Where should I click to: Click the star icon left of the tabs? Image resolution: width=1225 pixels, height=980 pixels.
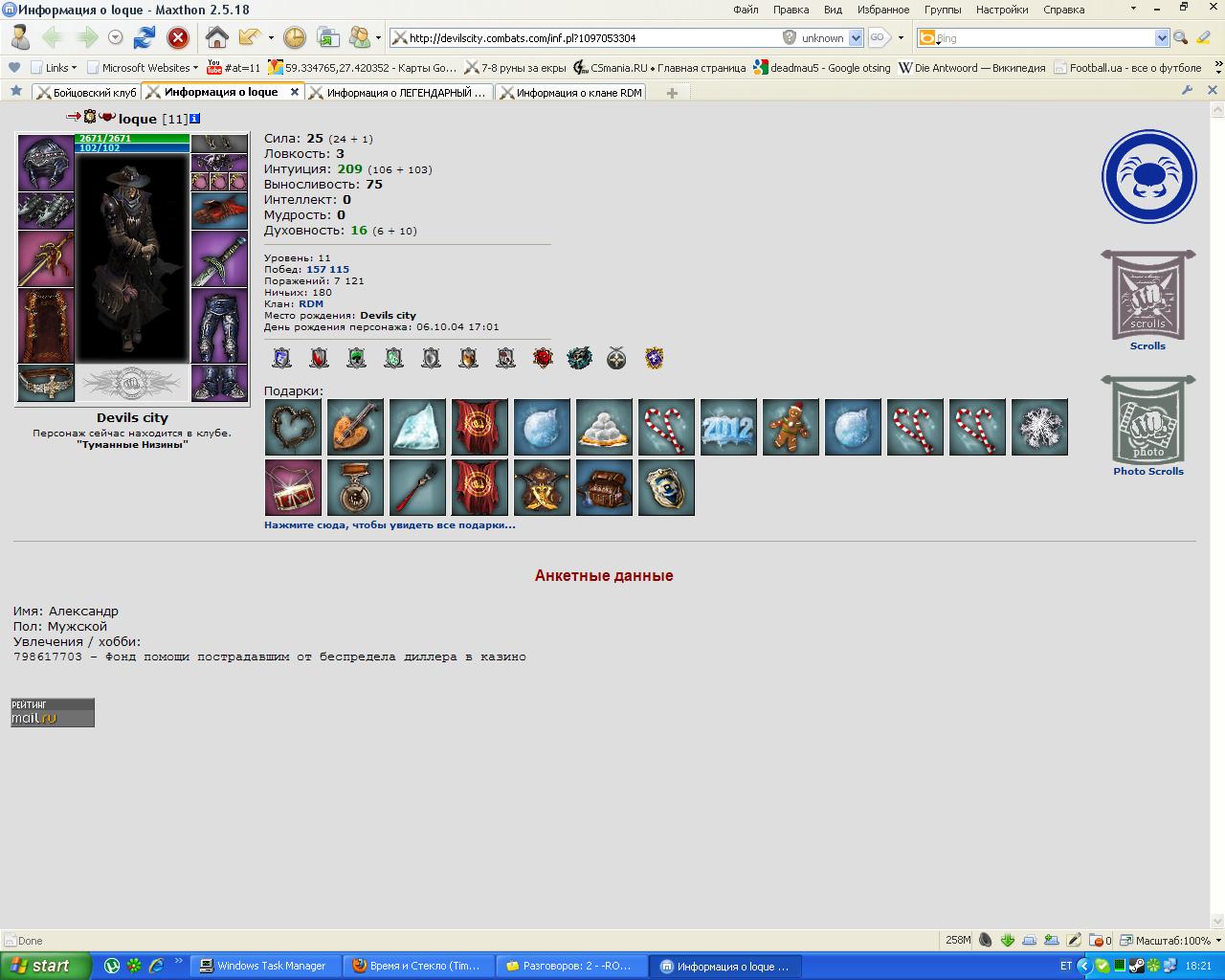[15, 91]
